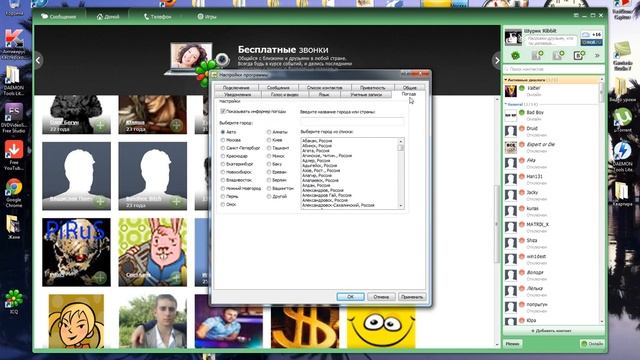The height and width of the screenshot is (360, 640).
Task: Open the Телефон section in top bar
Action: [158, 17]
